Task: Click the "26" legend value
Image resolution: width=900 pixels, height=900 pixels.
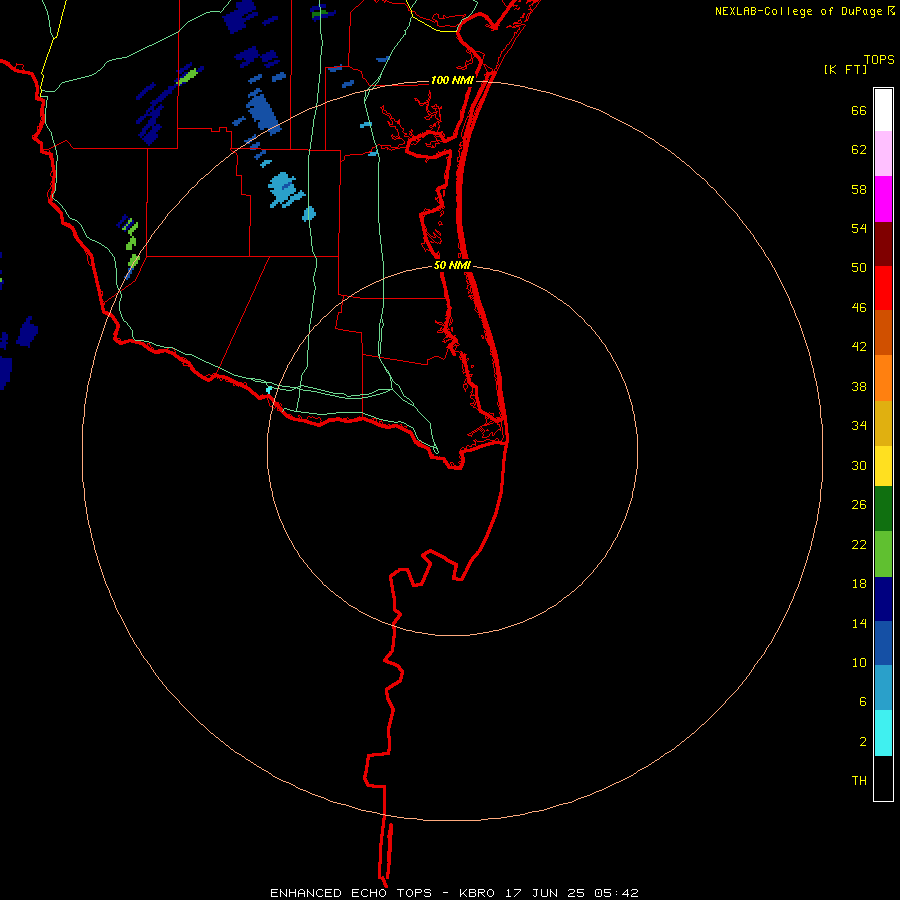Action: [x=859, y=505]
